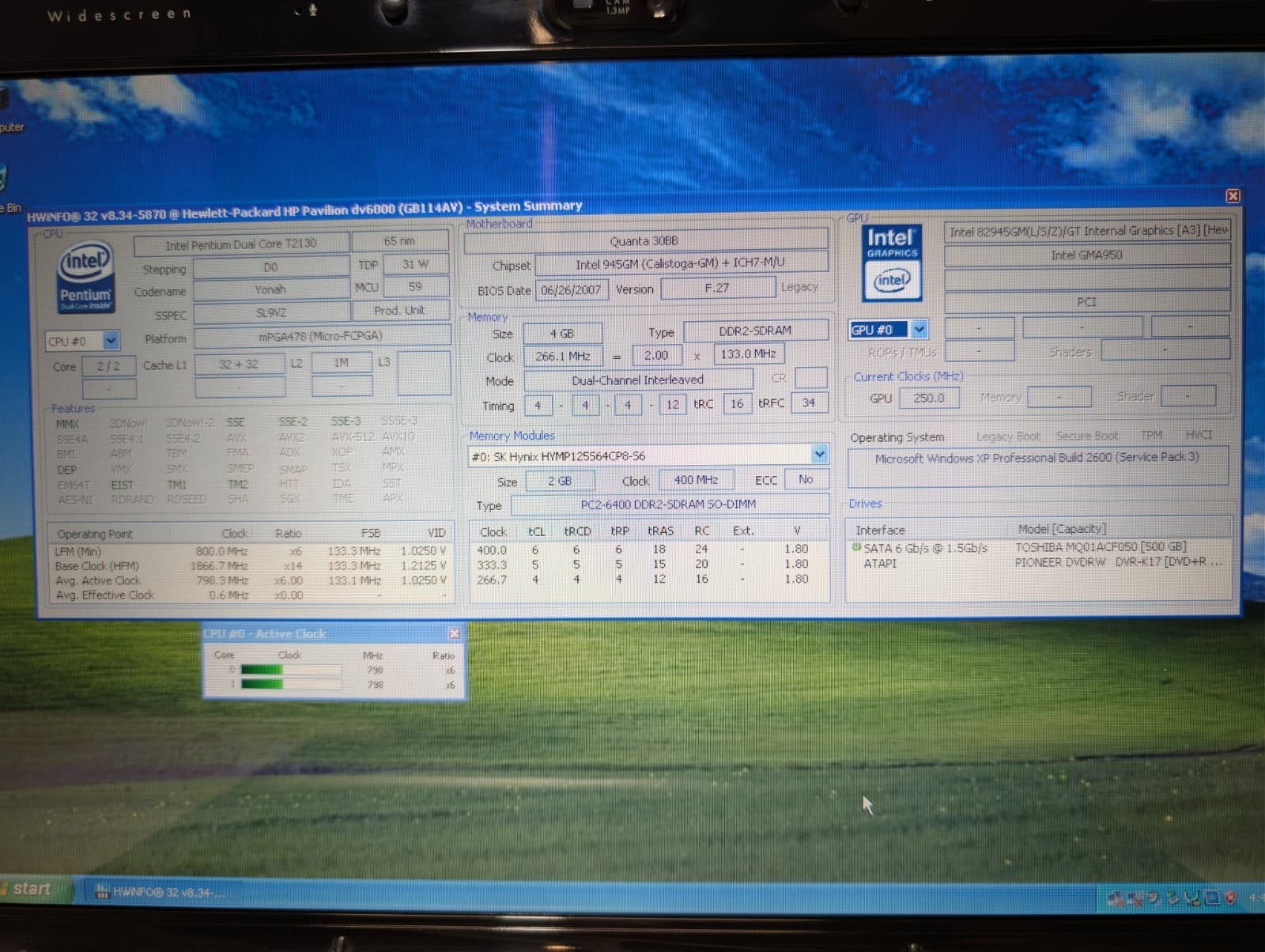Click the tRFC timing value 34
The width and height of the screenshot is (1265, 952).
[808, 402]
